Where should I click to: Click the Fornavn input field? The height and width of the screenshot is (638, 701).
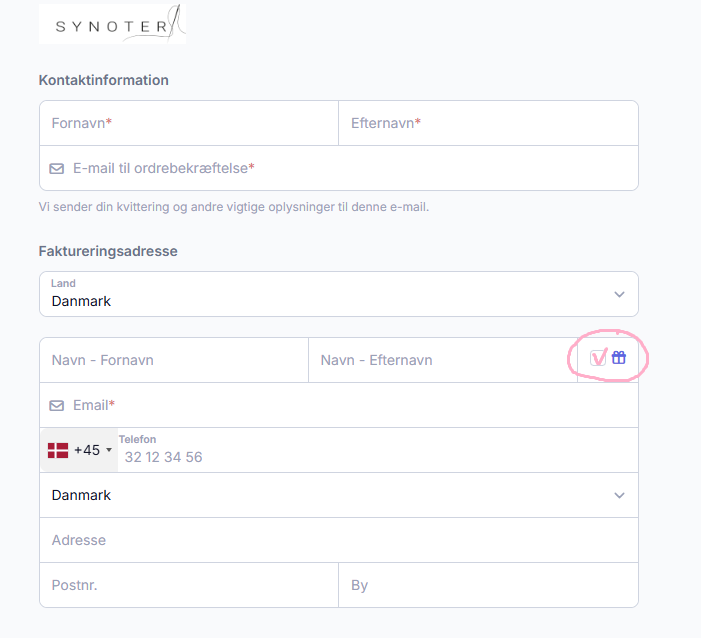coord(189,123)
